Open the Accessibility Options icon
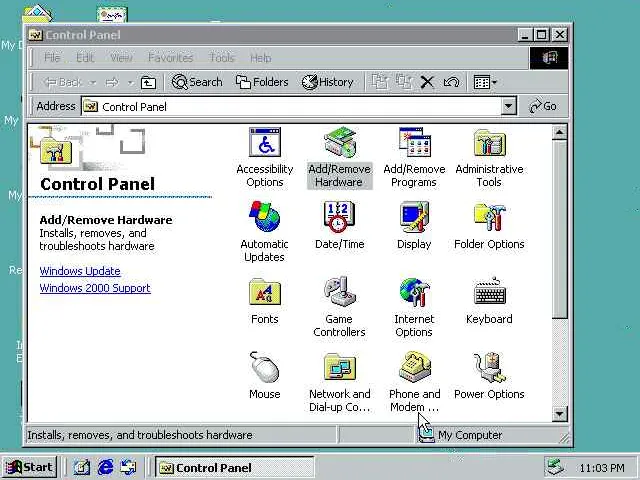Image resolution: width=640 pixels, height=480 pixels. point(264,157)
